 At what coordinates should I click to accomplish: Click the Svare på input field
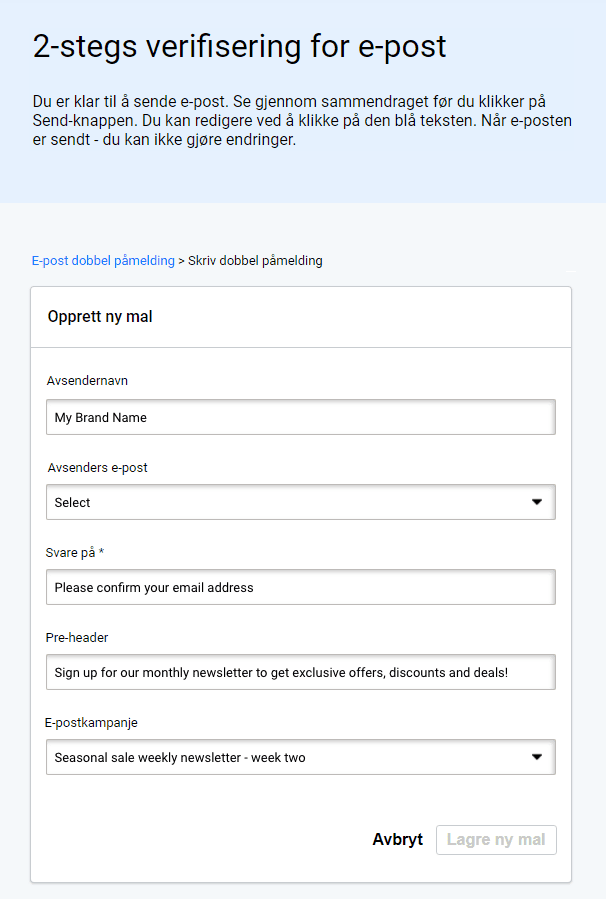click(300, 587)
